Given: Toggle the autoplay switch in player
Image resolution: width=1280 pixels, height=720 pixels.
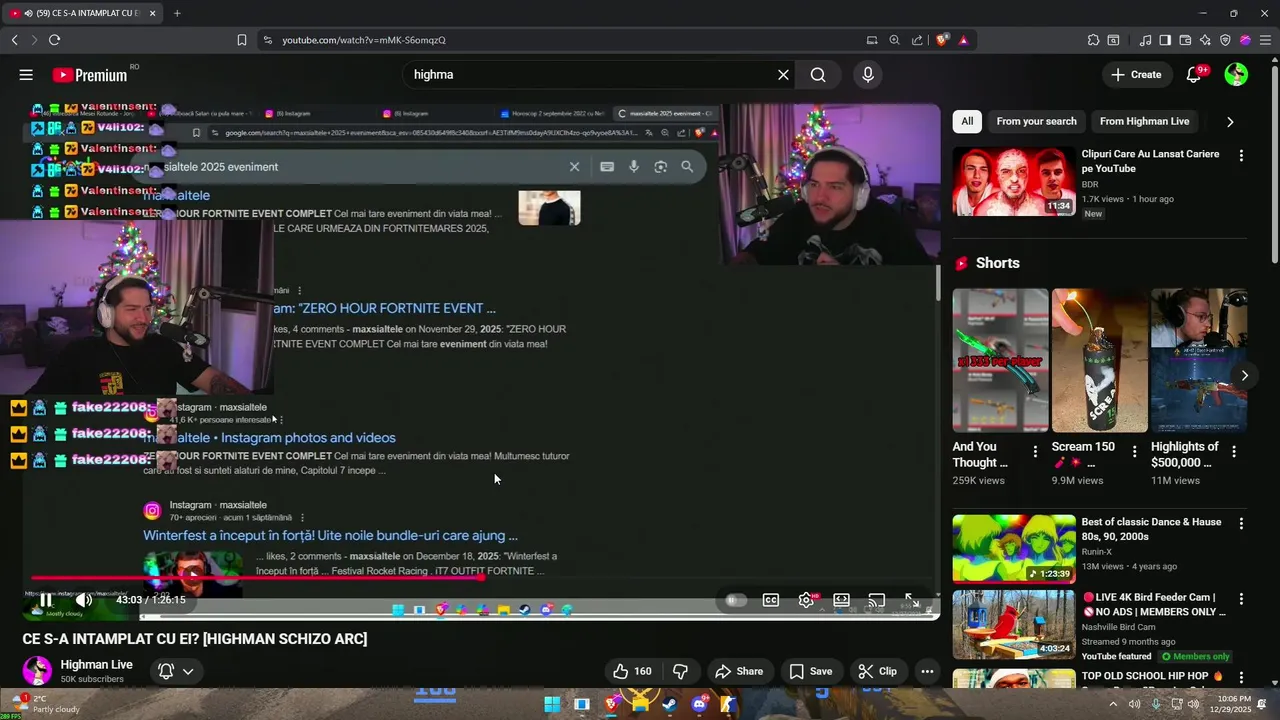Looking at the screenshot, I should (x=736, y=600).
